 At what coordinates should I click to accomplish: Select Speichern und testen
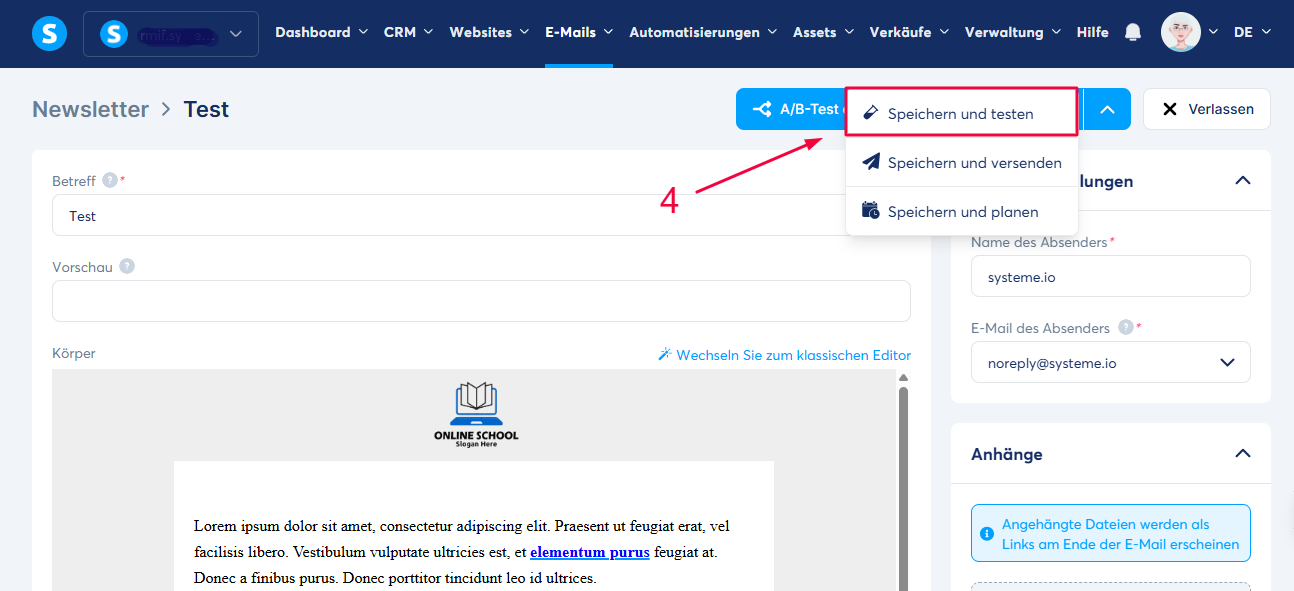tap(961, 113)
